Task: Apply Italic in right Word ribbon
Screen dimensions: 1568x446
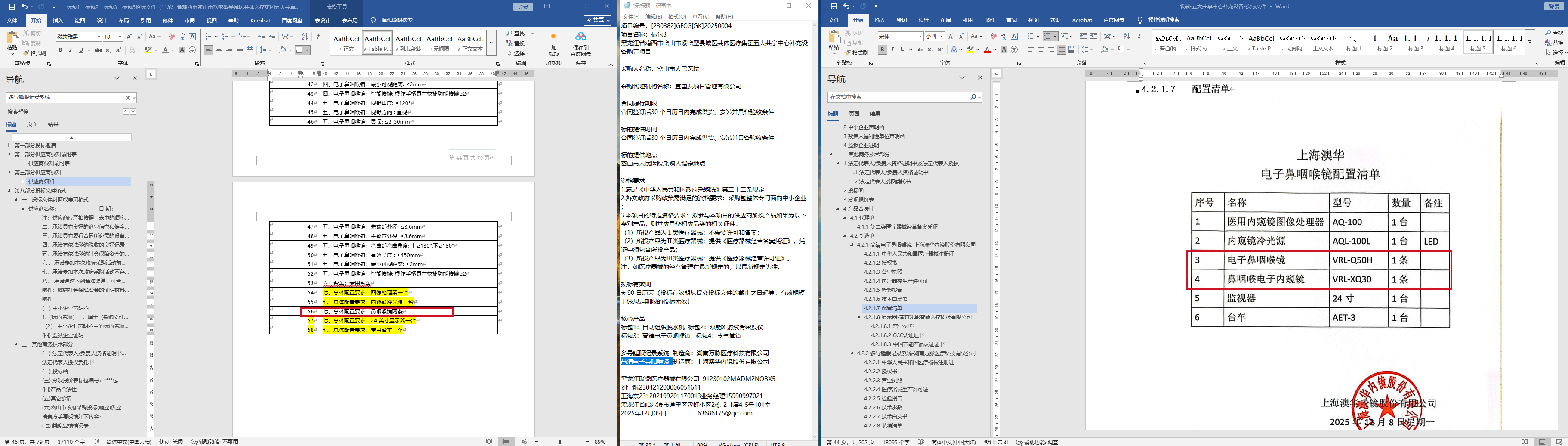Action: 892,50
